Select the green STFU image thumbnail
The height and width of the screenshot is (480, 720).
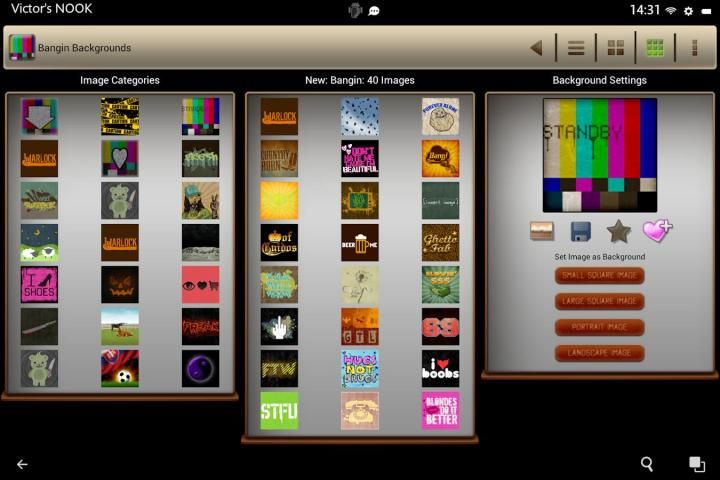pyautogui.click(x=279, y=410)
